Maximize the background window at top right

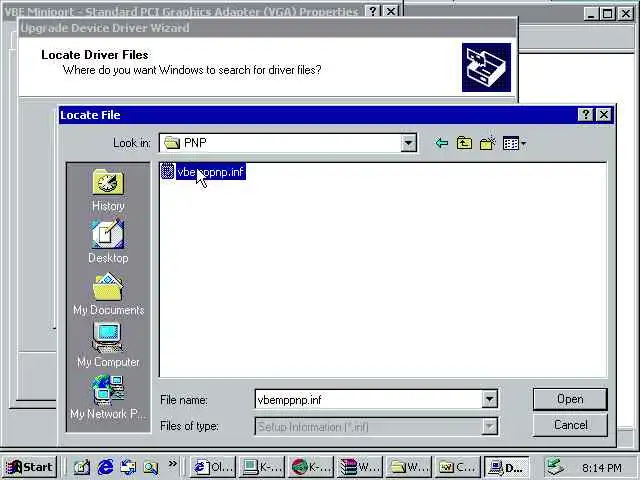tap(607, 14)
